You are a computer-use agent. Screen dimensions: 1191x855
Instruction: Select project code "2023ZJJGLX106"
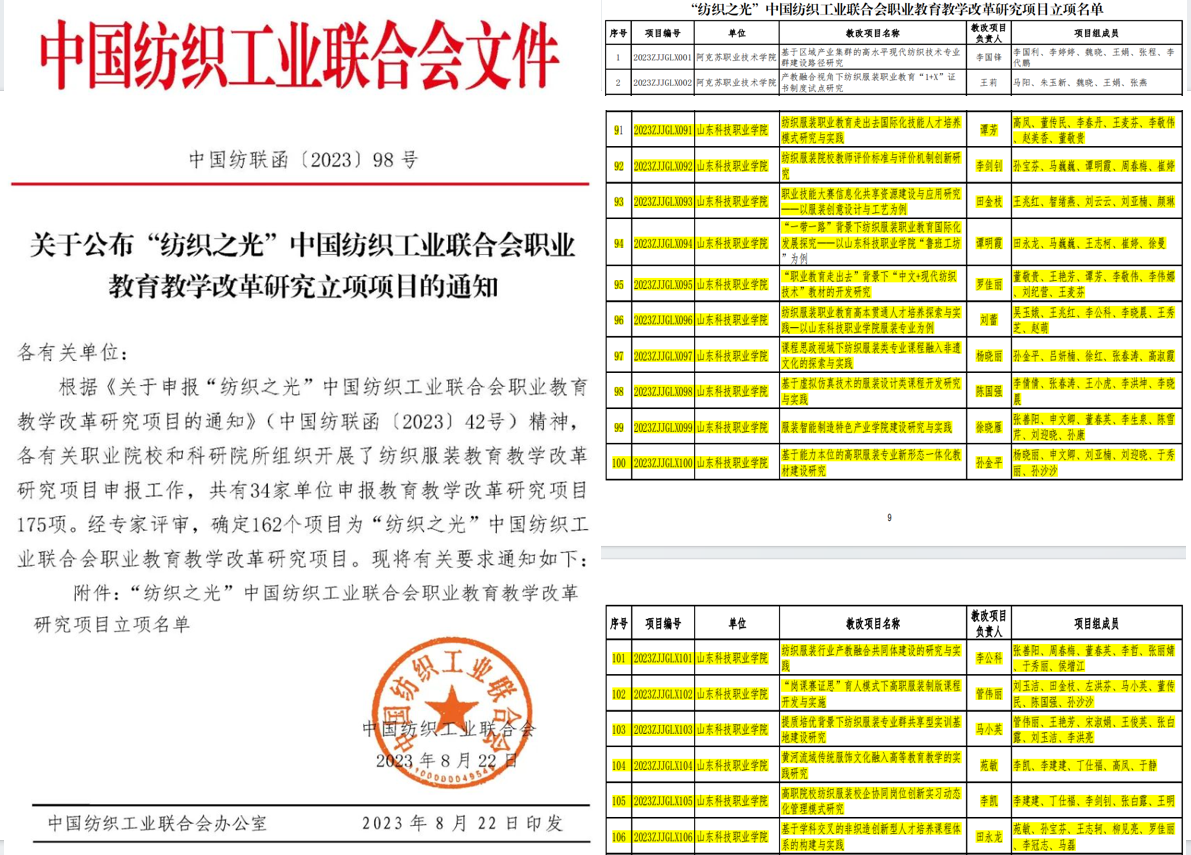click(662, 837)
